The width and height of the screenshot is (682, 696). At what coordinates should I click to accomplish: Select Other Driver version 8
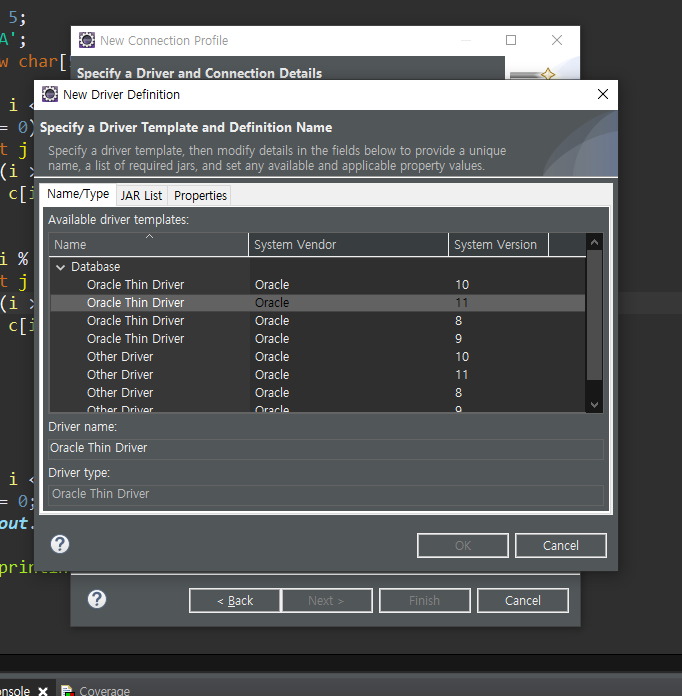tap(317, 392)
